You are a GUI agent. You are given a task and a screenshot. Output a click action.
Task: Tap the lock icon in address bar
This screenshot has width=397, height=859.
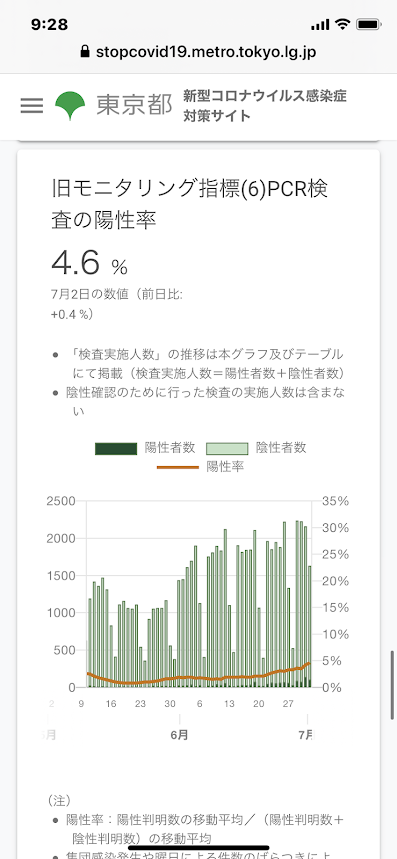click(84, 52)
